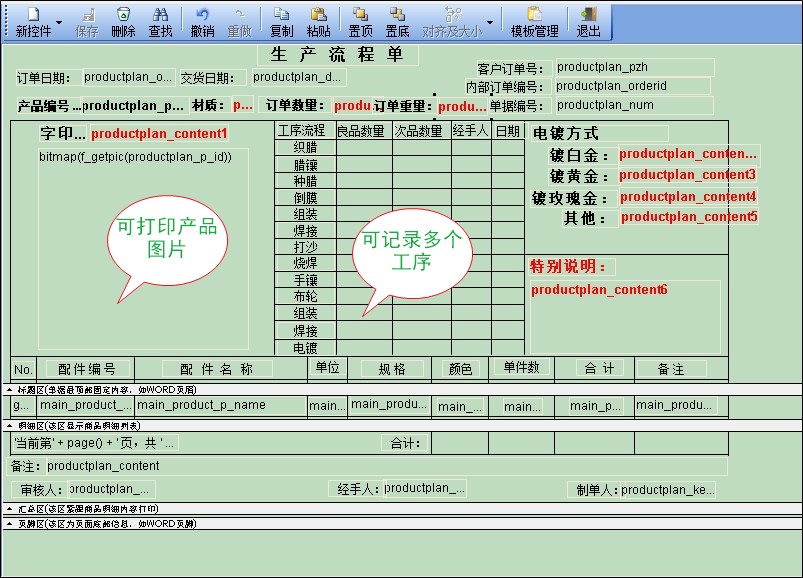Send to back with the 置底 icon
Image resolution: width=803 pixels, height=578 pixels.
tap(397, 21)
